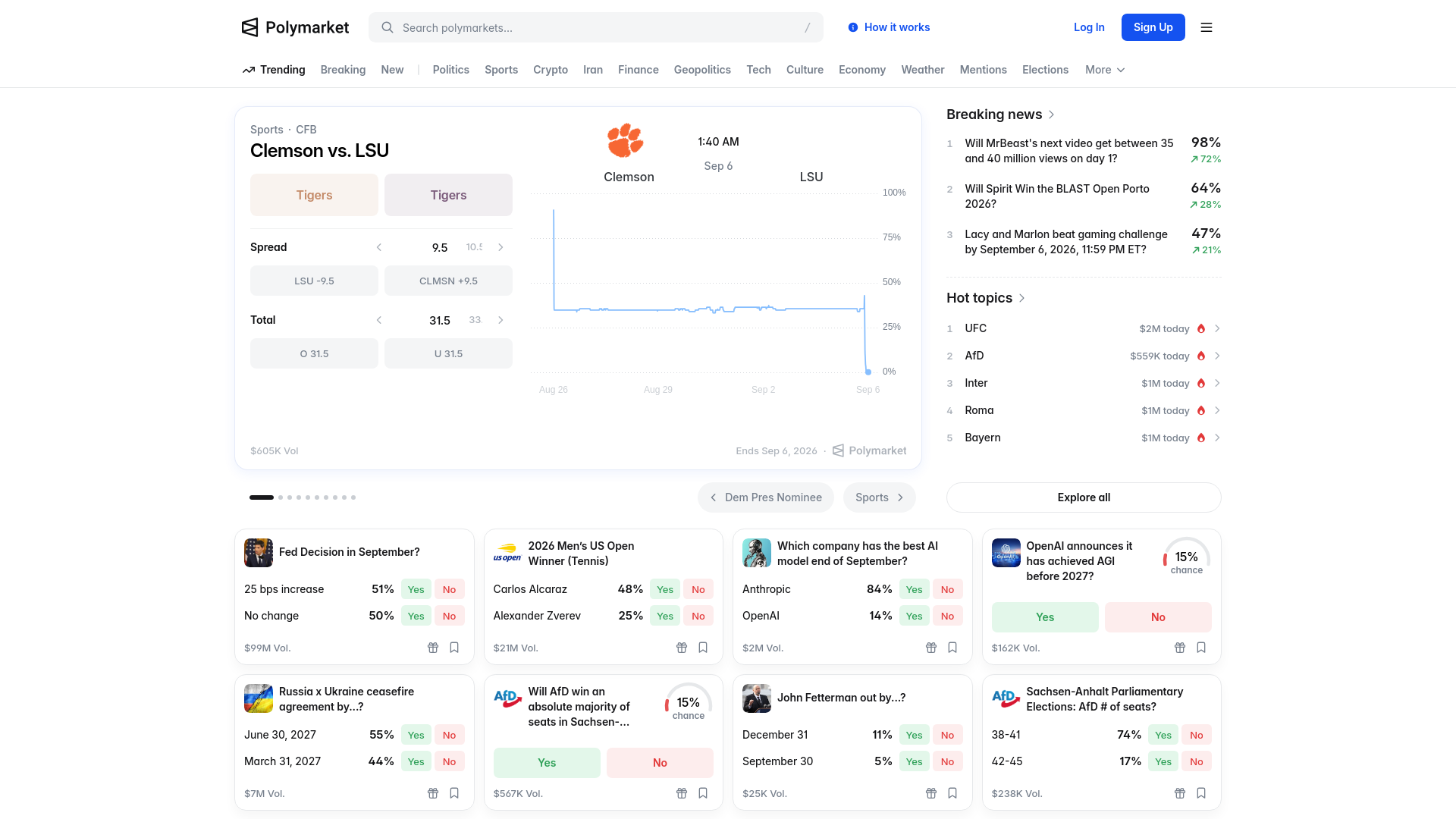Open the UFC hot topic chevron
This screenshot has height=819, width=1456.
point(1217,328)
